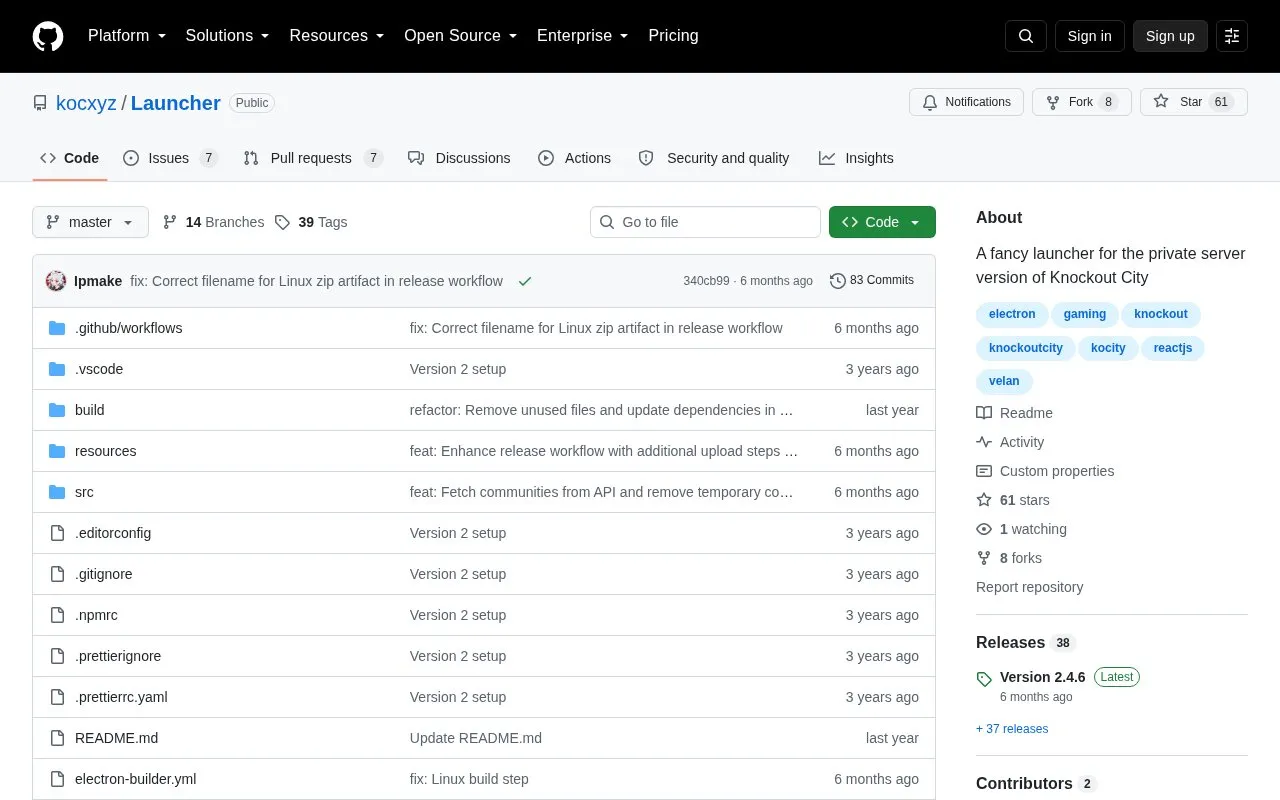Open Custom properties in About
Image resolution: width=1280 pixels, height=800 pixels.
click(x=1045, y=471)
